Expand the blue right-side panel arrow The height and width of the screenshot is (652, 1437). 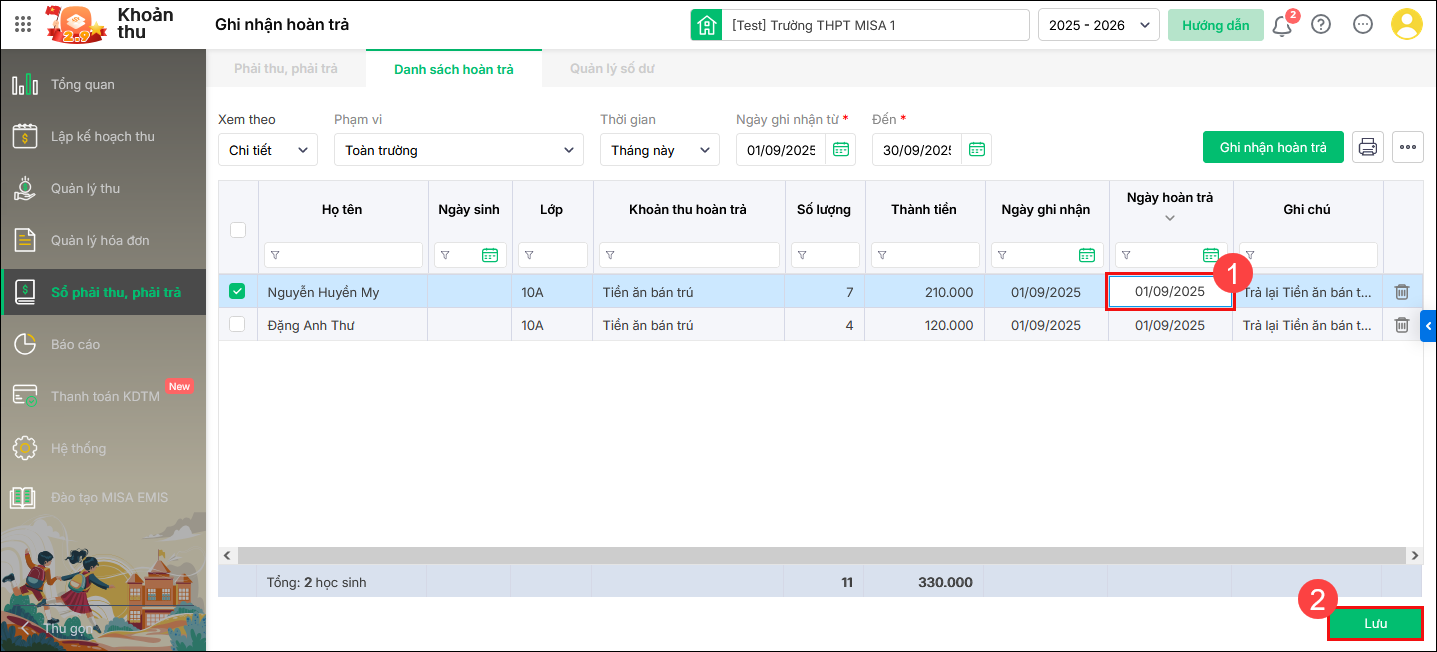point(1428,326)
